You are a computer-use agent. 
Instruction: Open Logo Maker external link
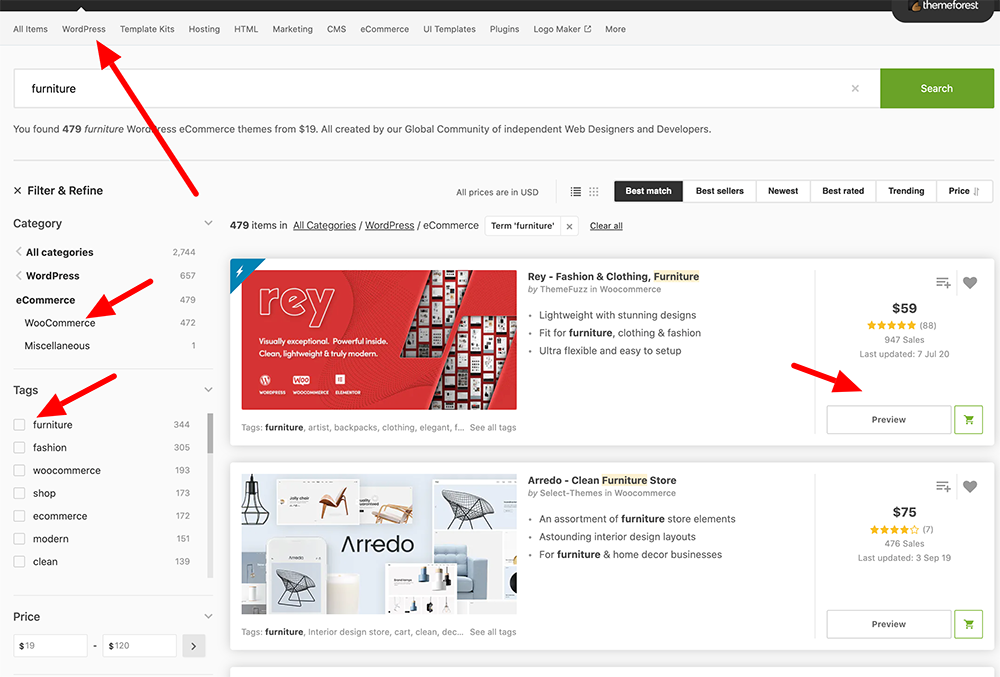pos(562,29)
